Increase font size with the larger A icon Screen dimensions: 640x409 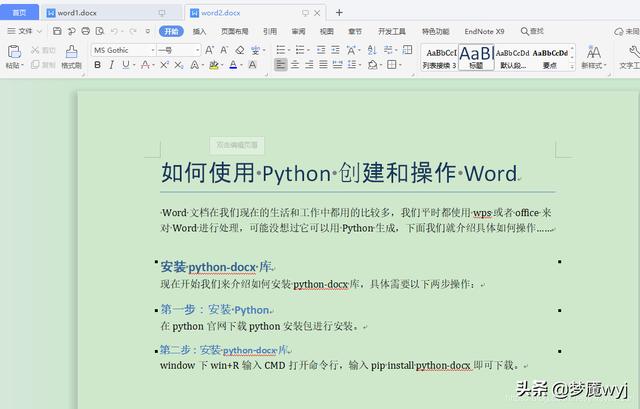tap(209, 50)
